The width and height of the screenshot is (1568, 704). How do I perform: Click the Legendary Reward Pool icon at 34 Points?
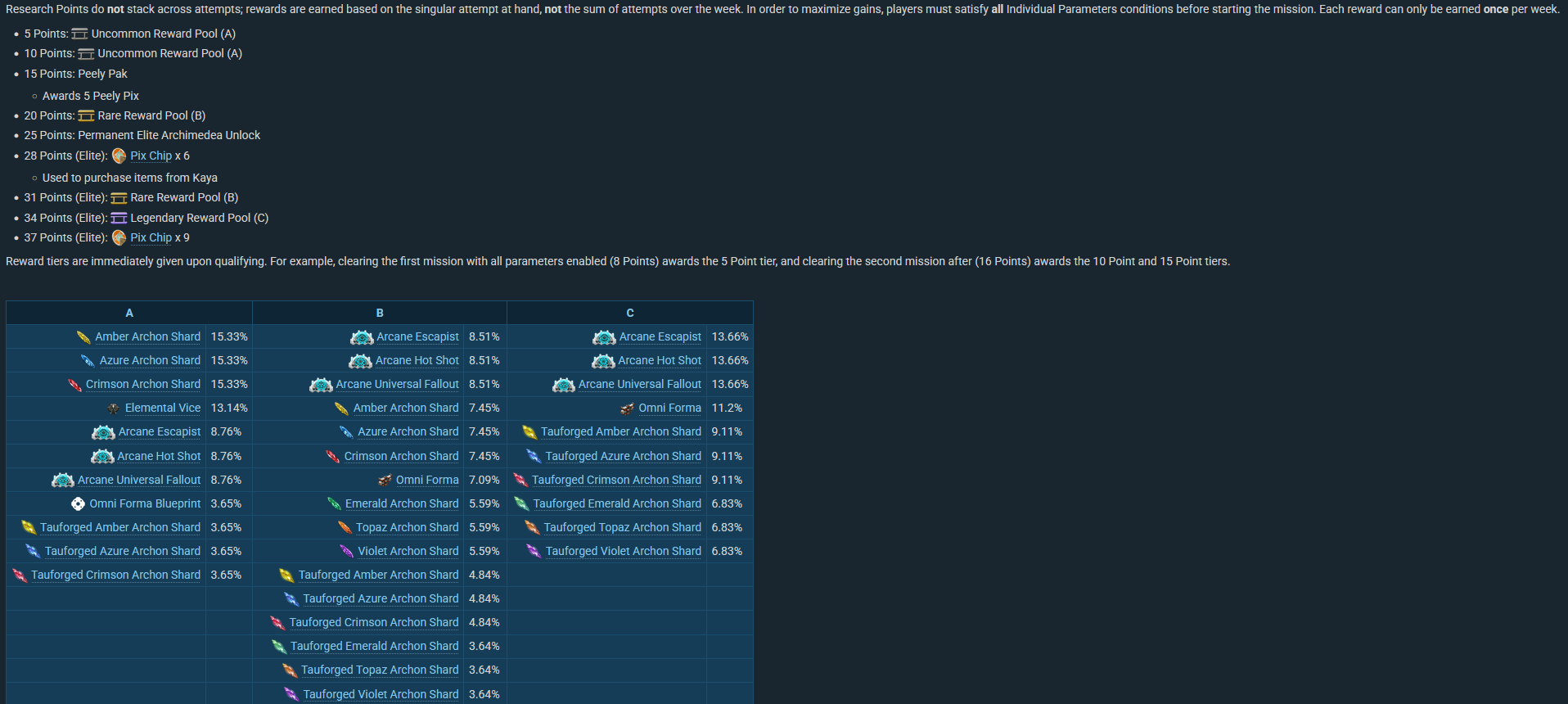[119, 218]
